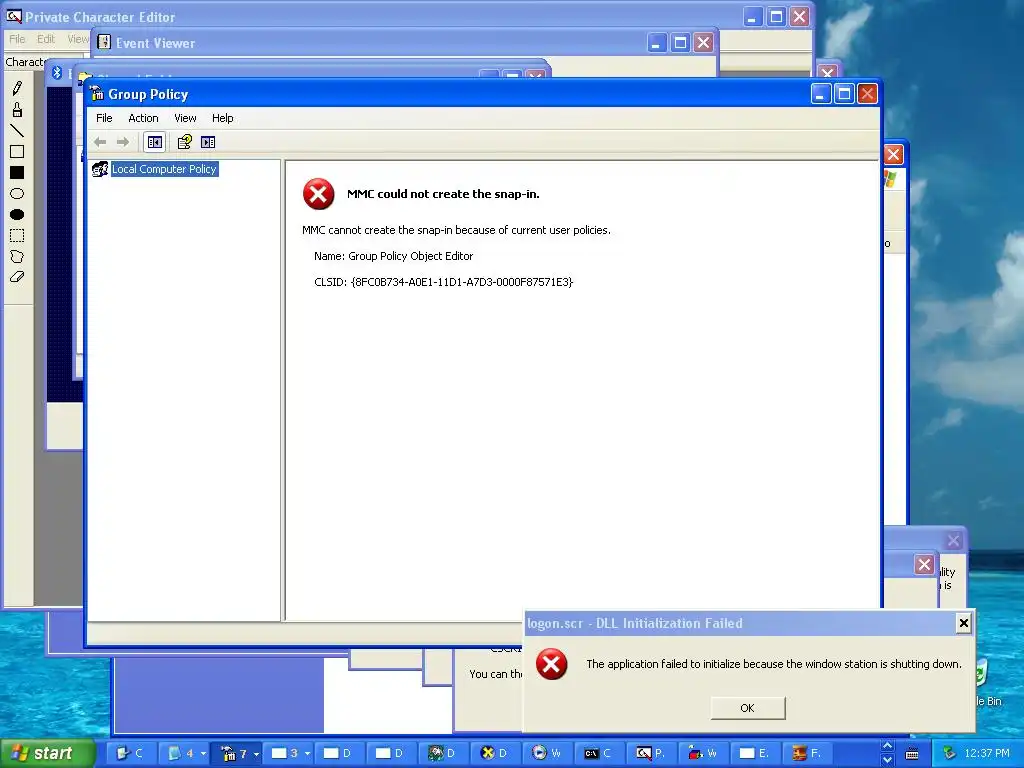Select the Hollow Rectangle tool in Character Editor
The width and height of the screenshot is (1024, 768).
17,152
